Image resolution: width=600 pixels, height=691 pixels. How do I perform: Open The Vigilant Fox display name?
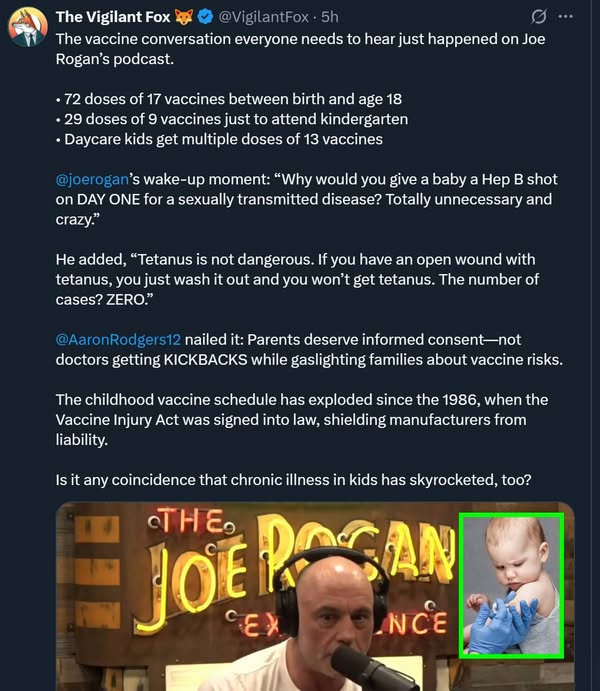pyautogui.click(x=113, y=17)
